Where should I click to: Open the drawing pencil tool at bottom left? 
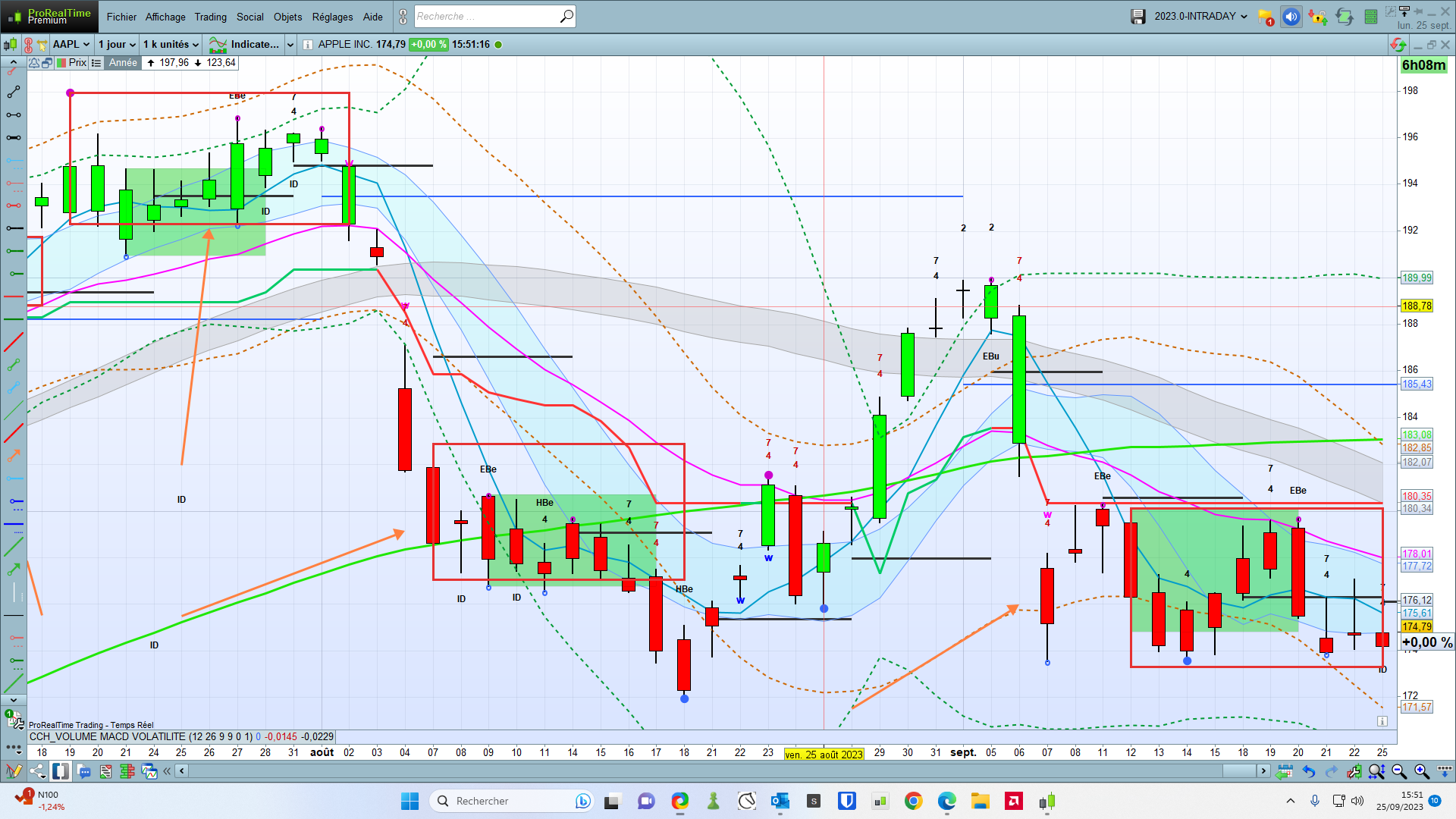coord(13,771)
